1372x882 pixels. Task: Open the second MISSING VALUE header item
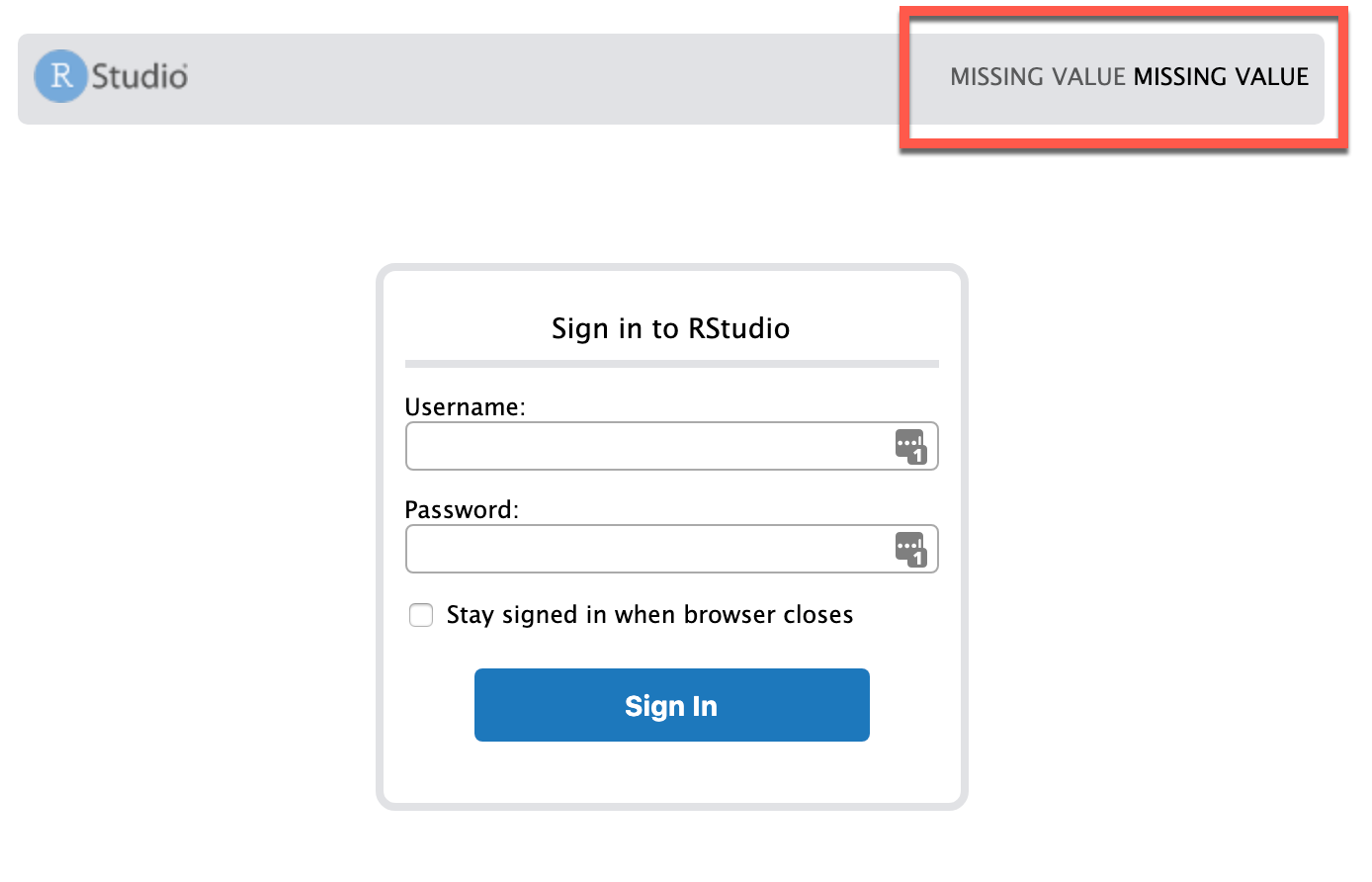point(1220,76)
